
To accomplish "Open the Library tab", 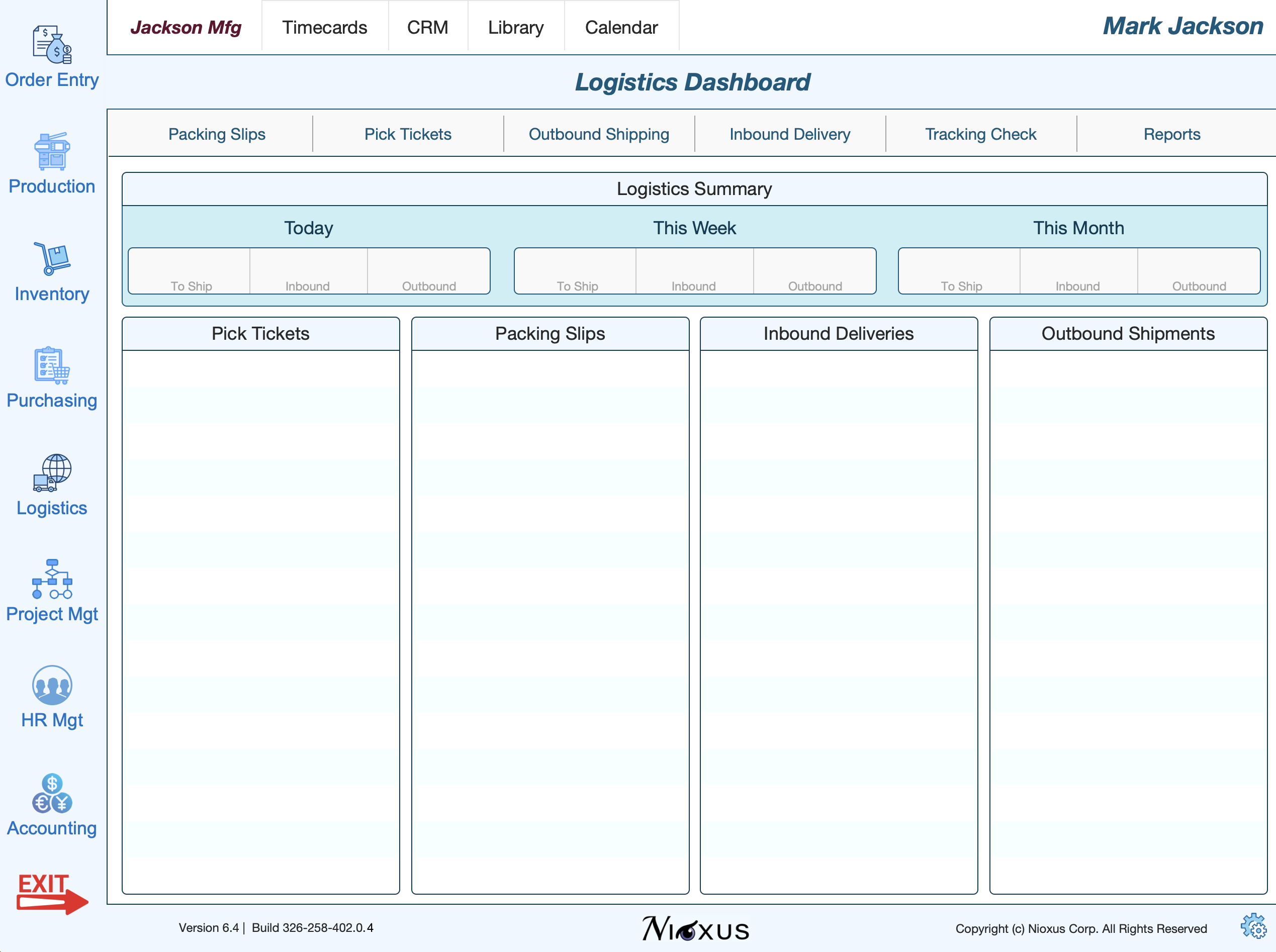I will tap(516, 27).
